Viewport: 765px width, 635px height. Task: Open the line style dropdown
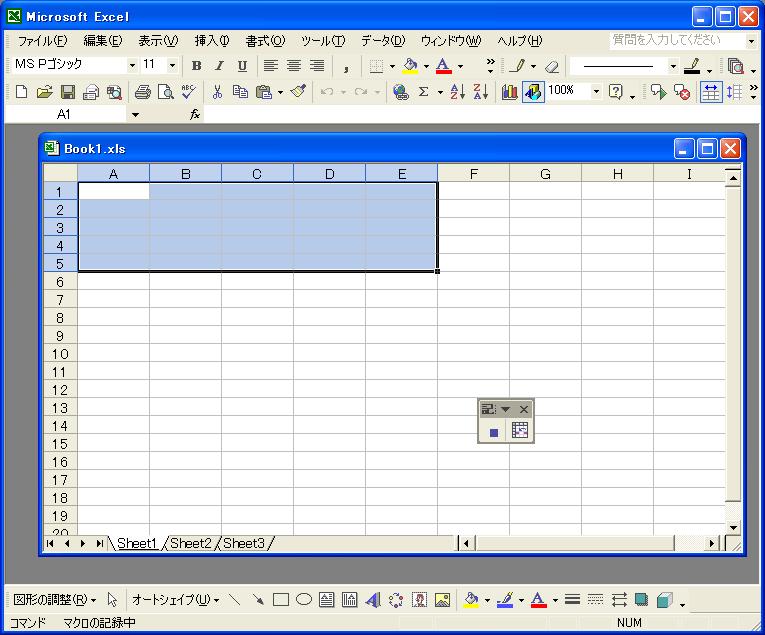click(x=673, y=66)
